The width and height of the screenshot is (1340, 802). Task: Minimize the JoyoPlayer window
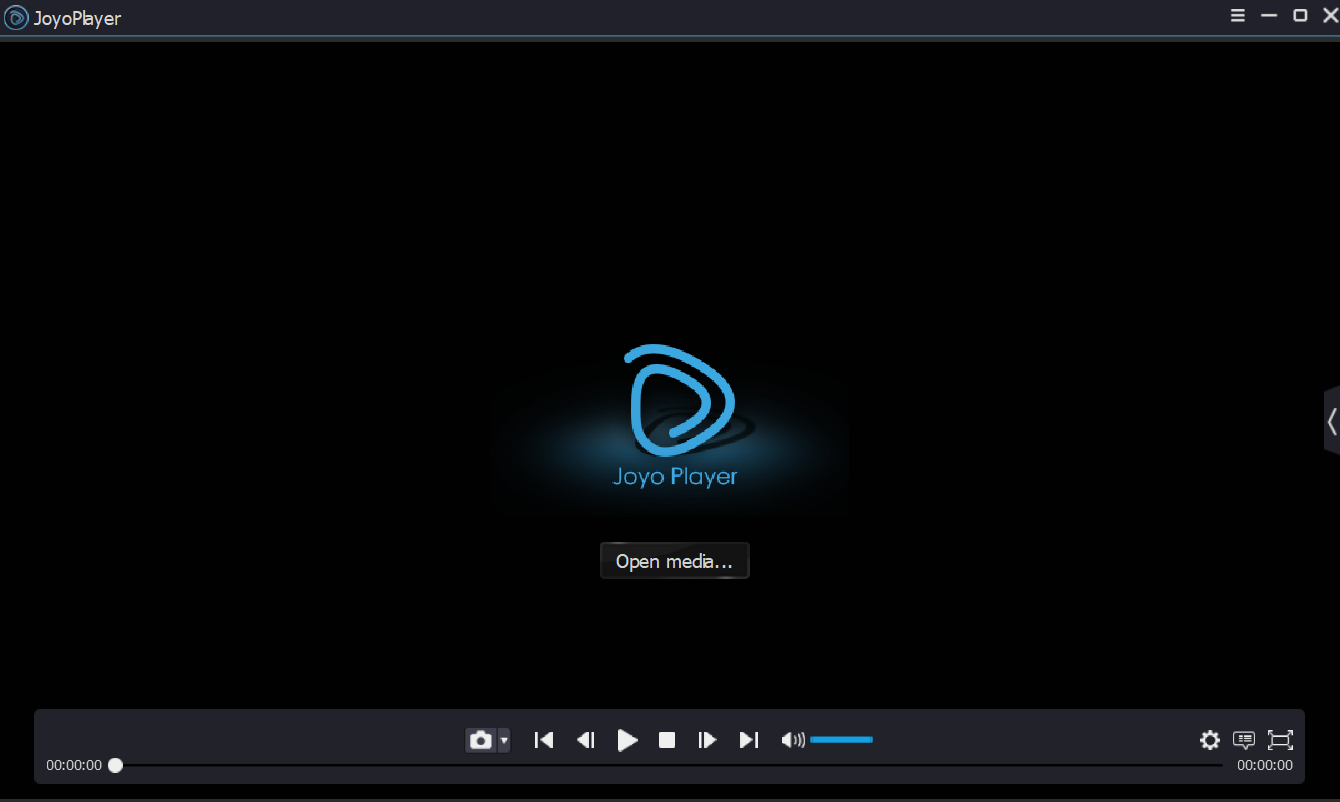point(1269,15)
